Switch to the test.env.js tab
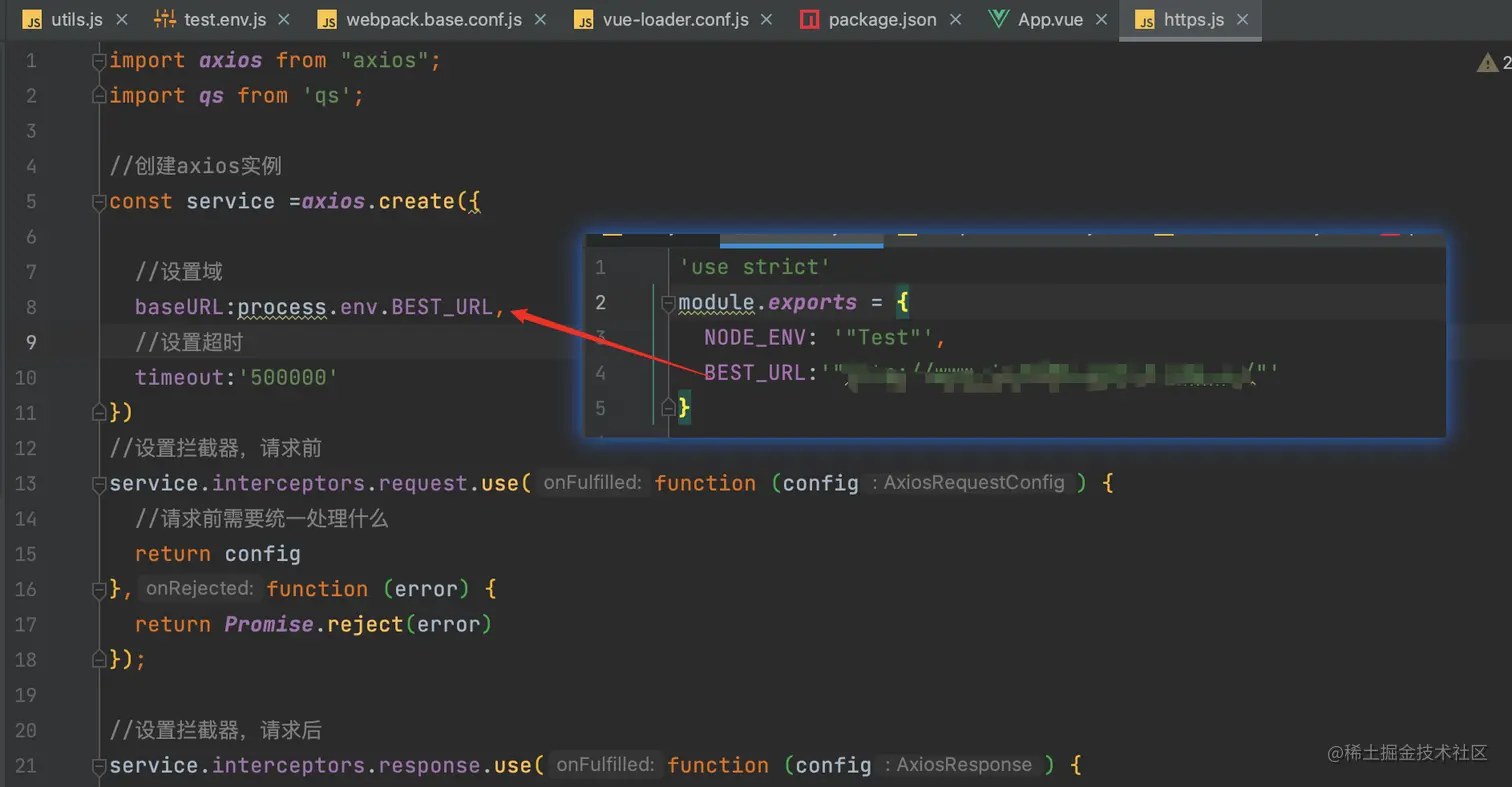This screenshot has width=1512, height=787. [225, 19]
